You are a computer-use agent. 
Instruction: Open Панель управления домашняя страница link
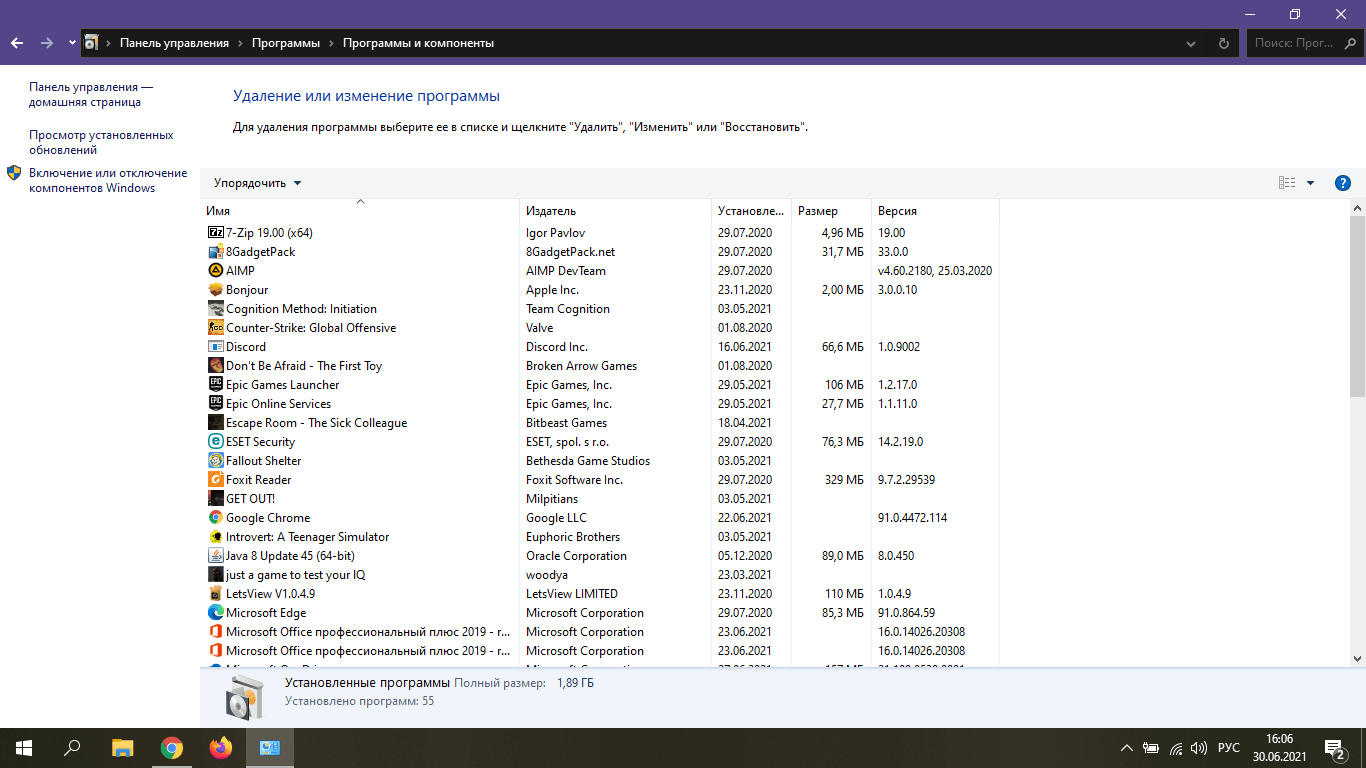(x=91, y=94)
